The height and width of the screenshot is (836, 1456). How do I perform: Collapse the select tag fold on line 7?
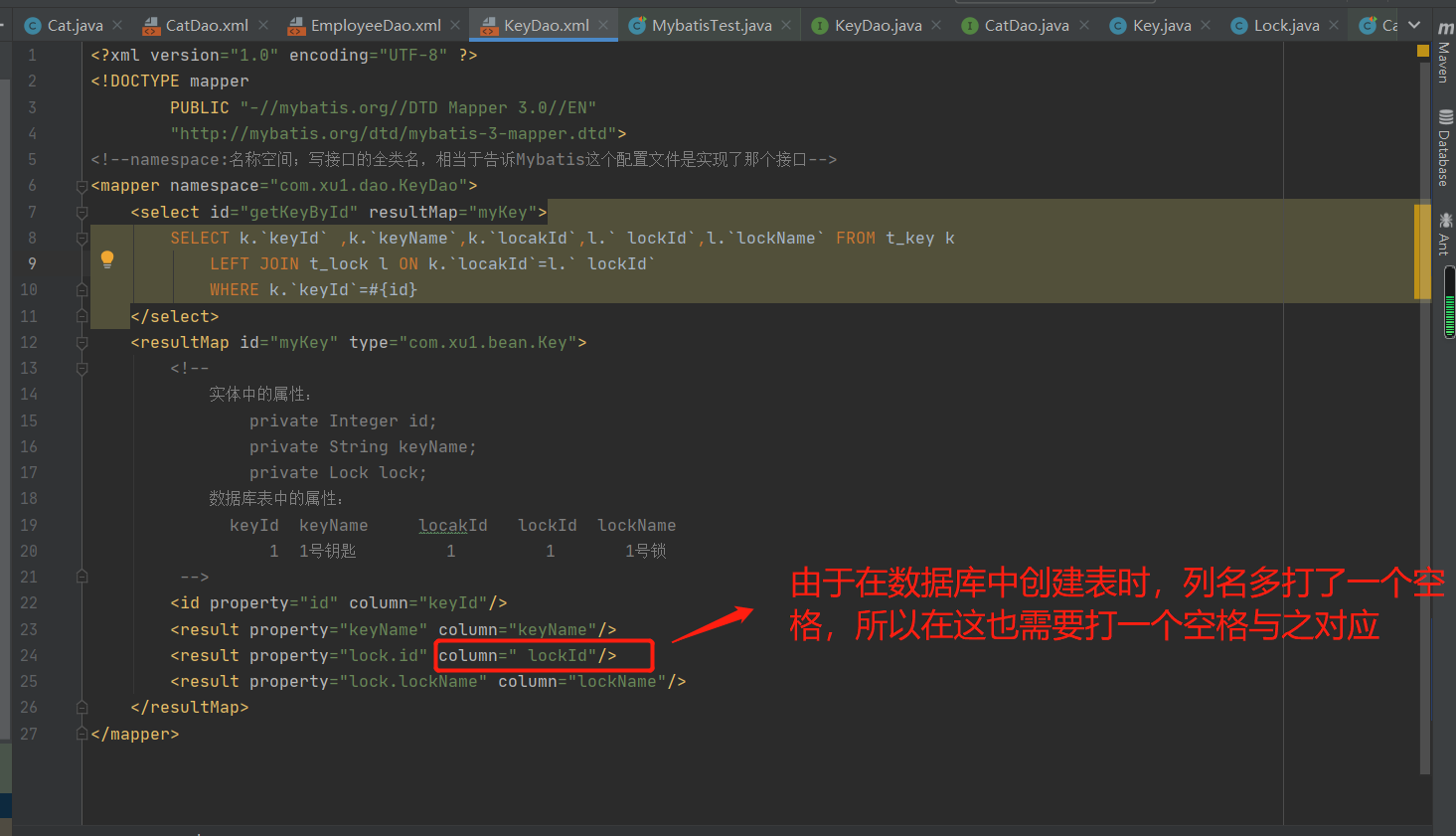click(82, 212)
